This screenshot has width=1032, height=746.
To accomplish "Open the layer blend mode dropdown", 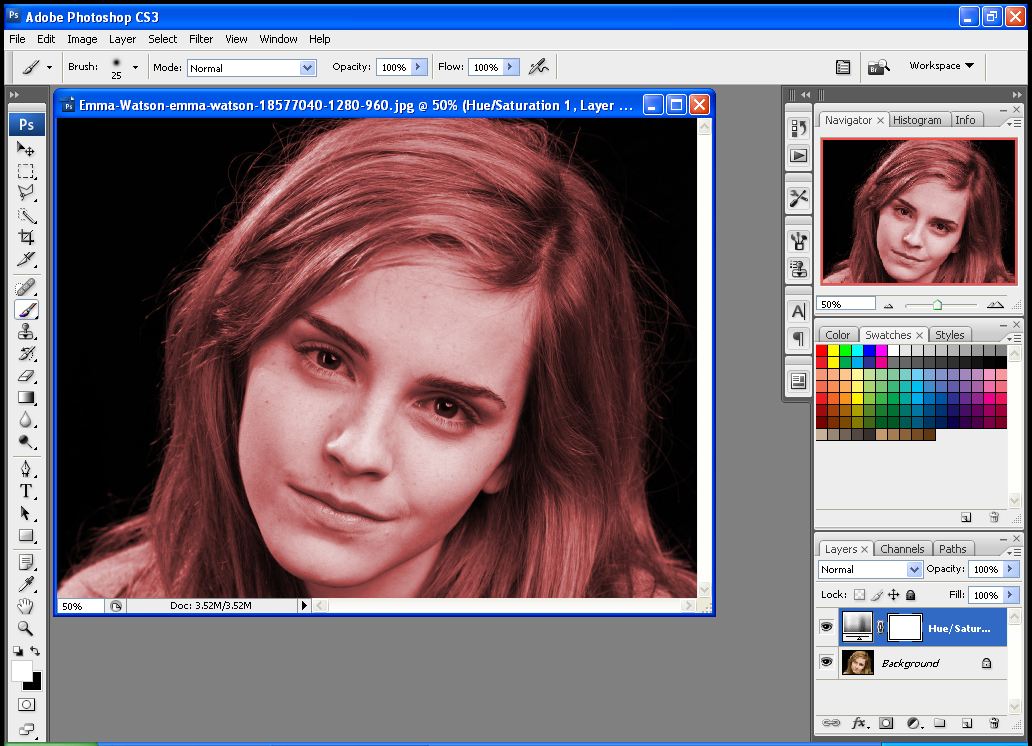I will (870, 569).
